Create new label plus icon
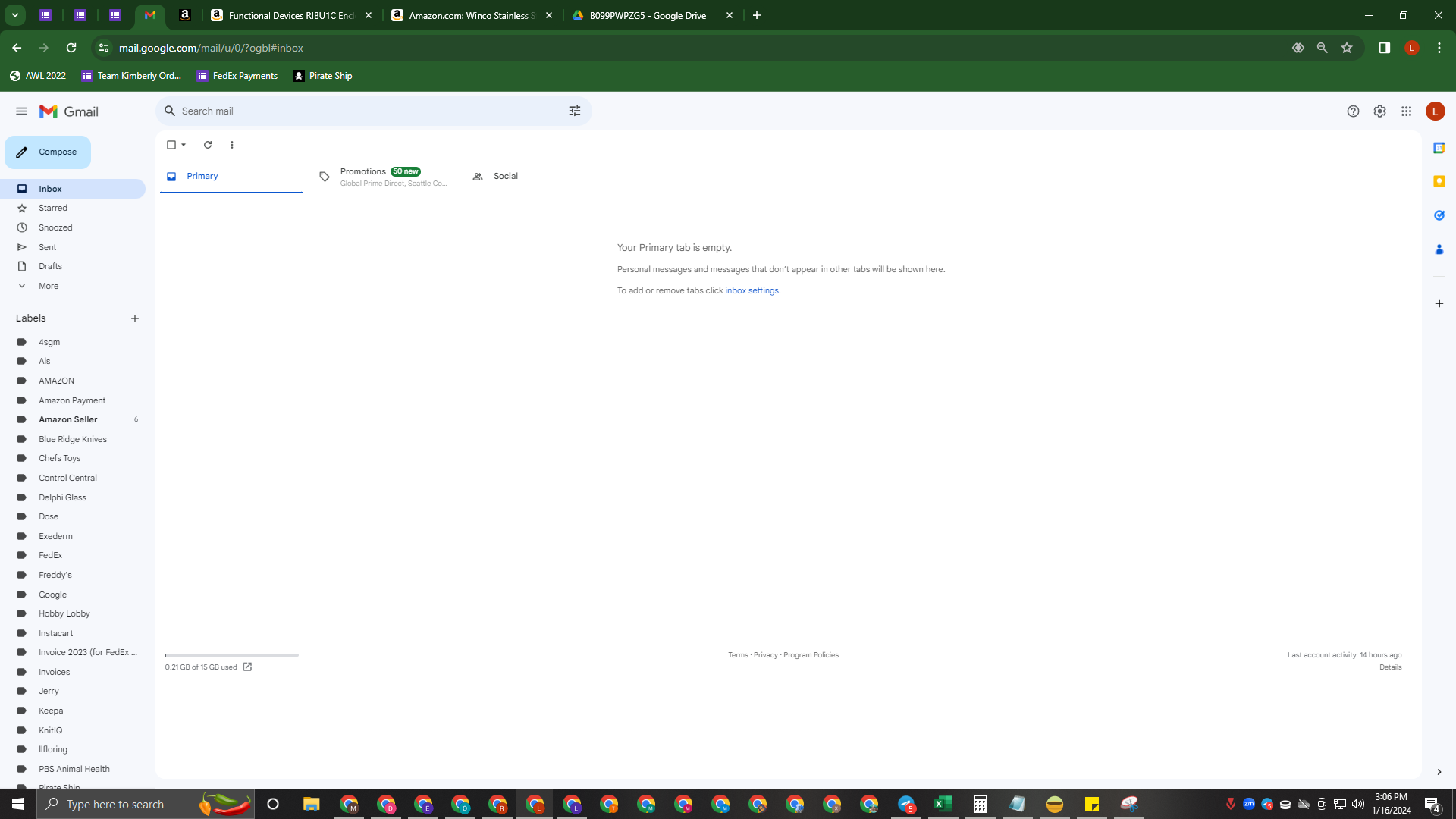 pos(135,318)
